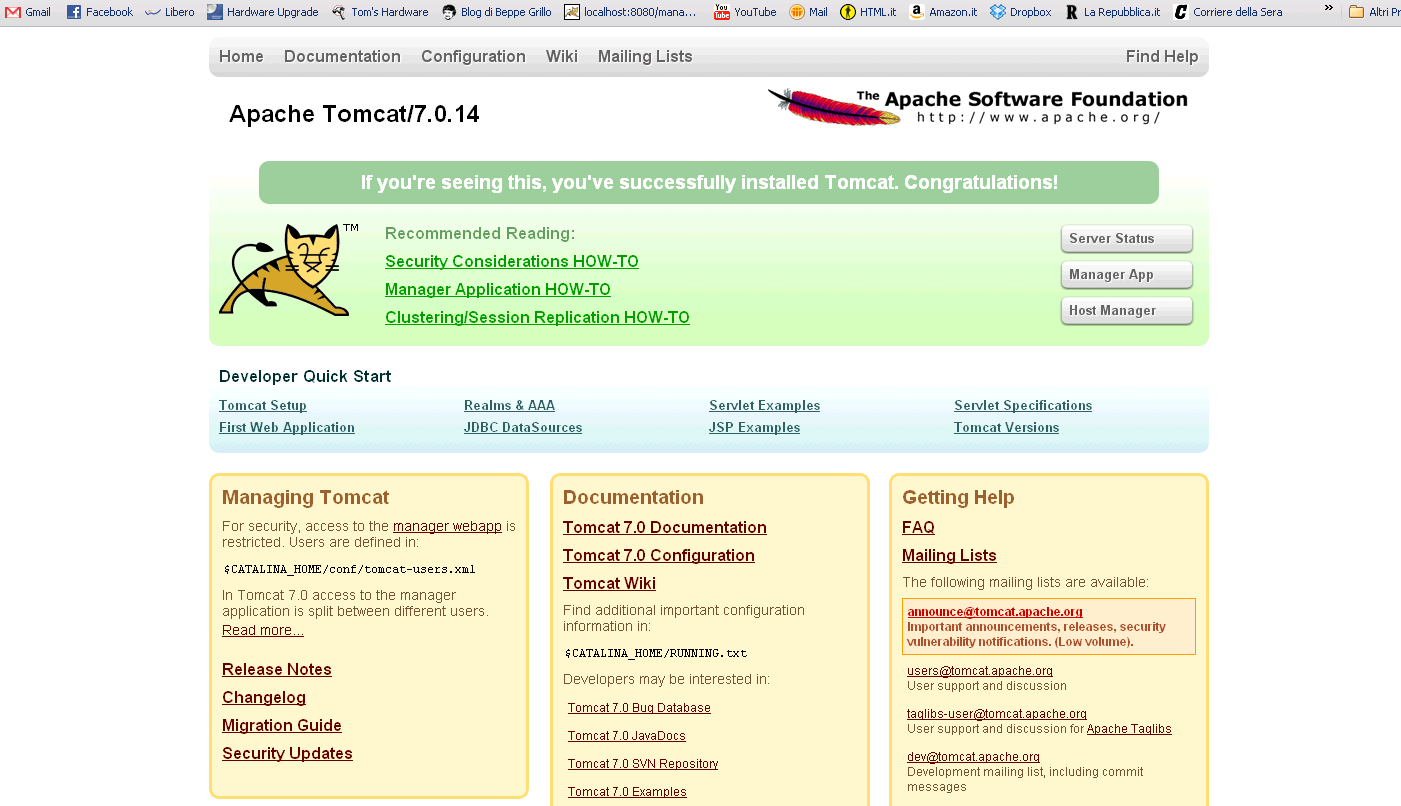Open Configuration in the navigation bar
Viewport: 1401px width, 806px height.
pyautogui.click(x=473, y=57)
